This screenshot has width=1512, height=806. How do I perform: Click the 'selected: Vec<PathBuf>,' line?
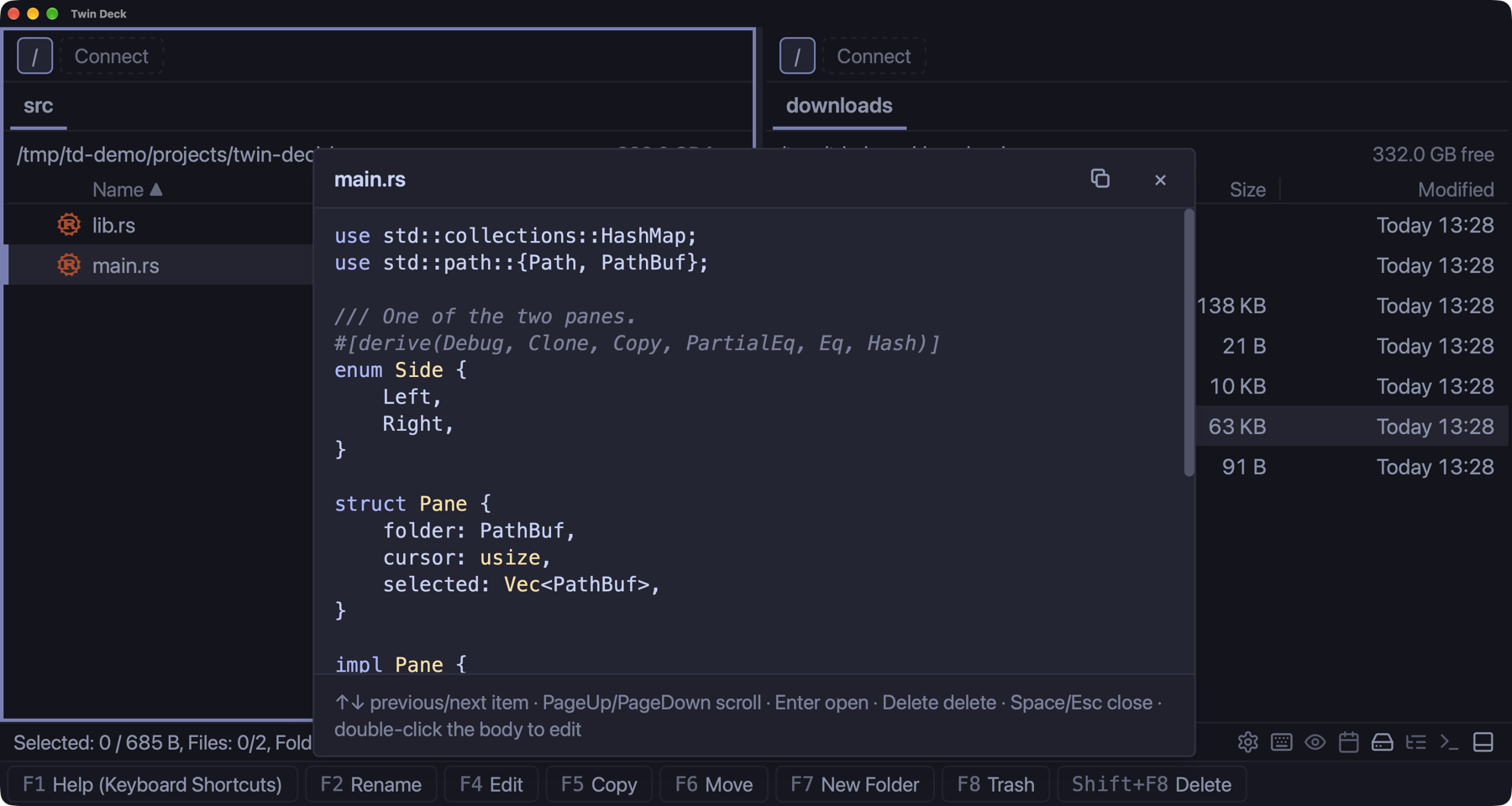pyautogui.click(x=522, y=584)
